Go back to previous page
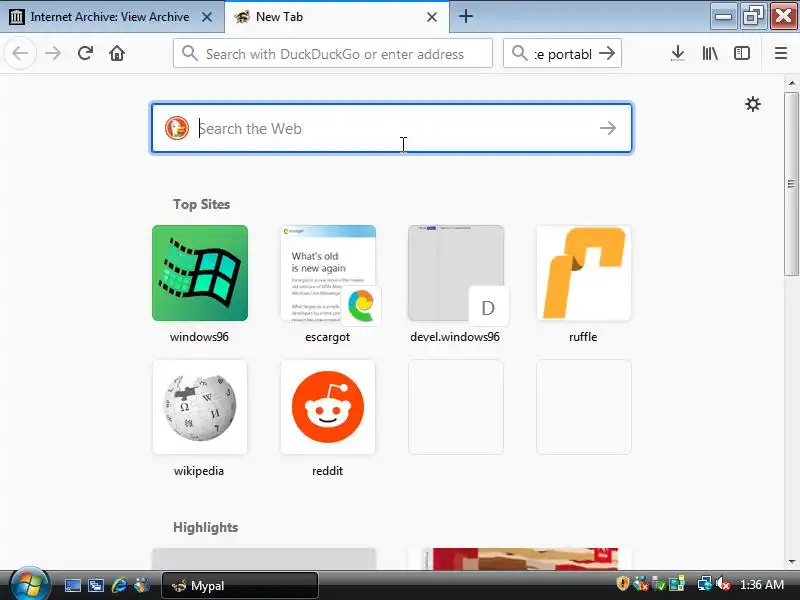The width and height of the screenshot is (800, 600). coord(20,53)
